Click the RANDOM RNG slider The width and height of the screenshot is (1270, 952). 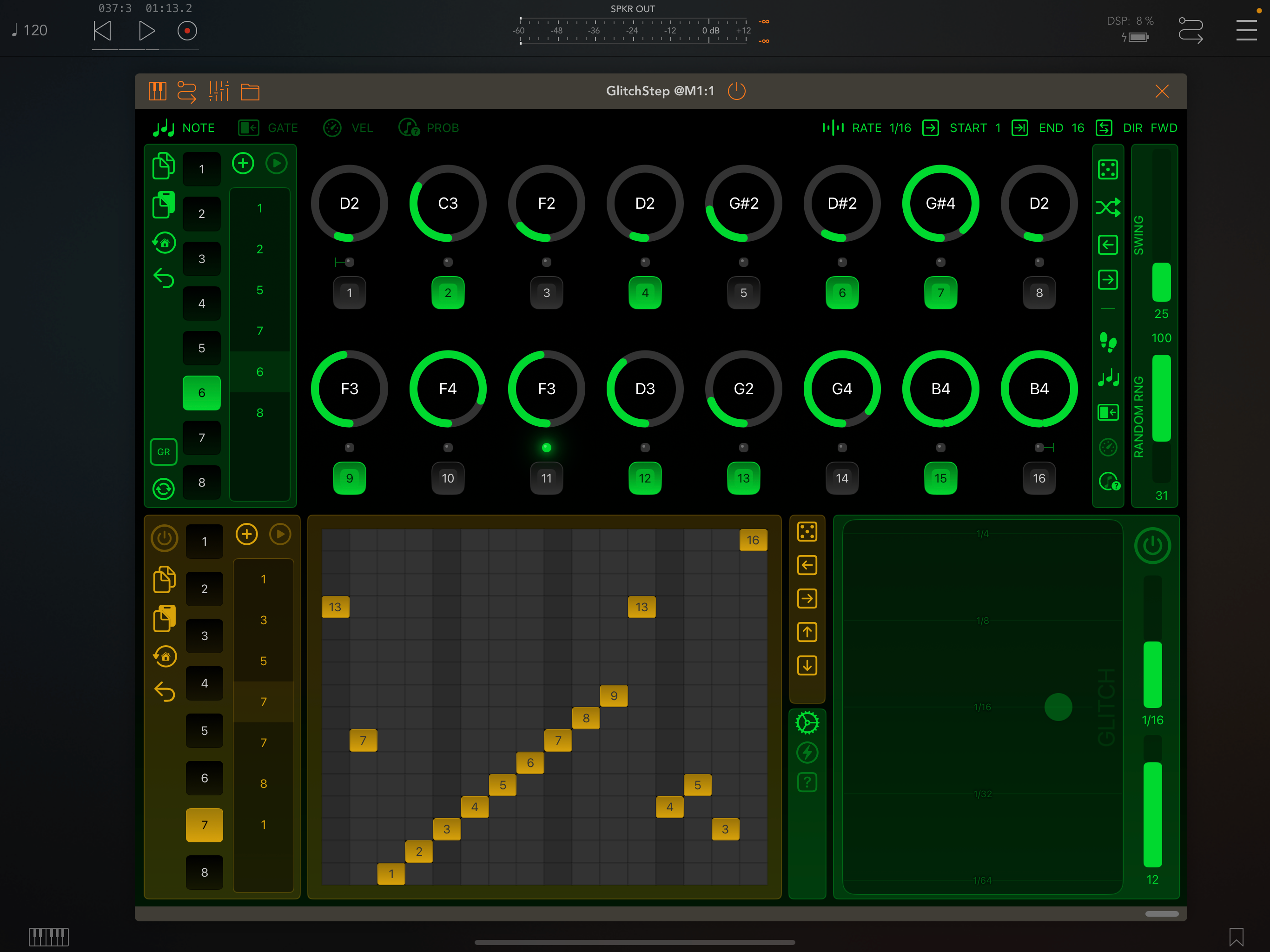pos(1161,418)
